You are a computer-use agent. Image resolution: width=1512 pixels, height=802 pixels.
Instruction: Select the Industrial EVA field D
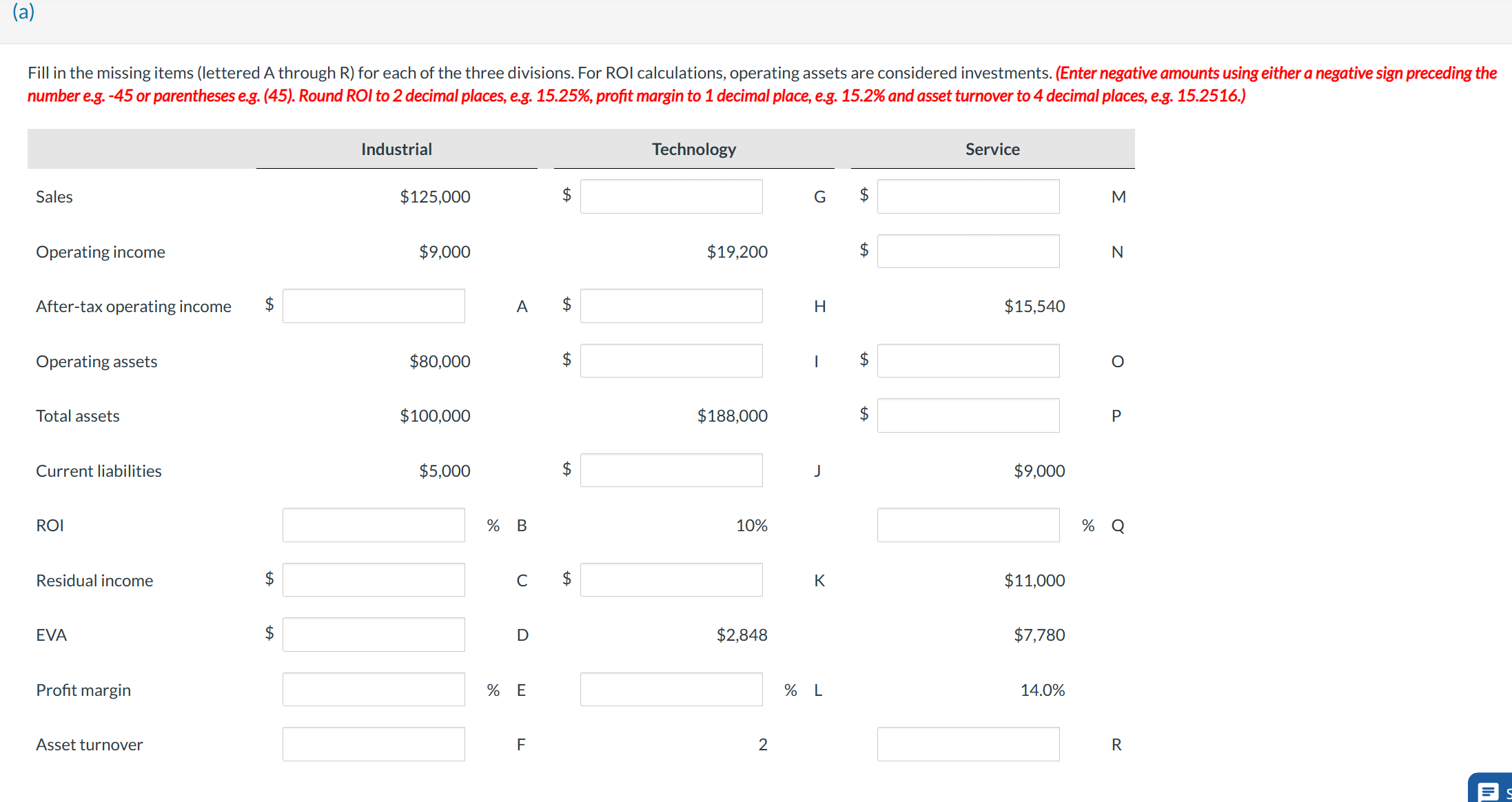pos(374,635)
